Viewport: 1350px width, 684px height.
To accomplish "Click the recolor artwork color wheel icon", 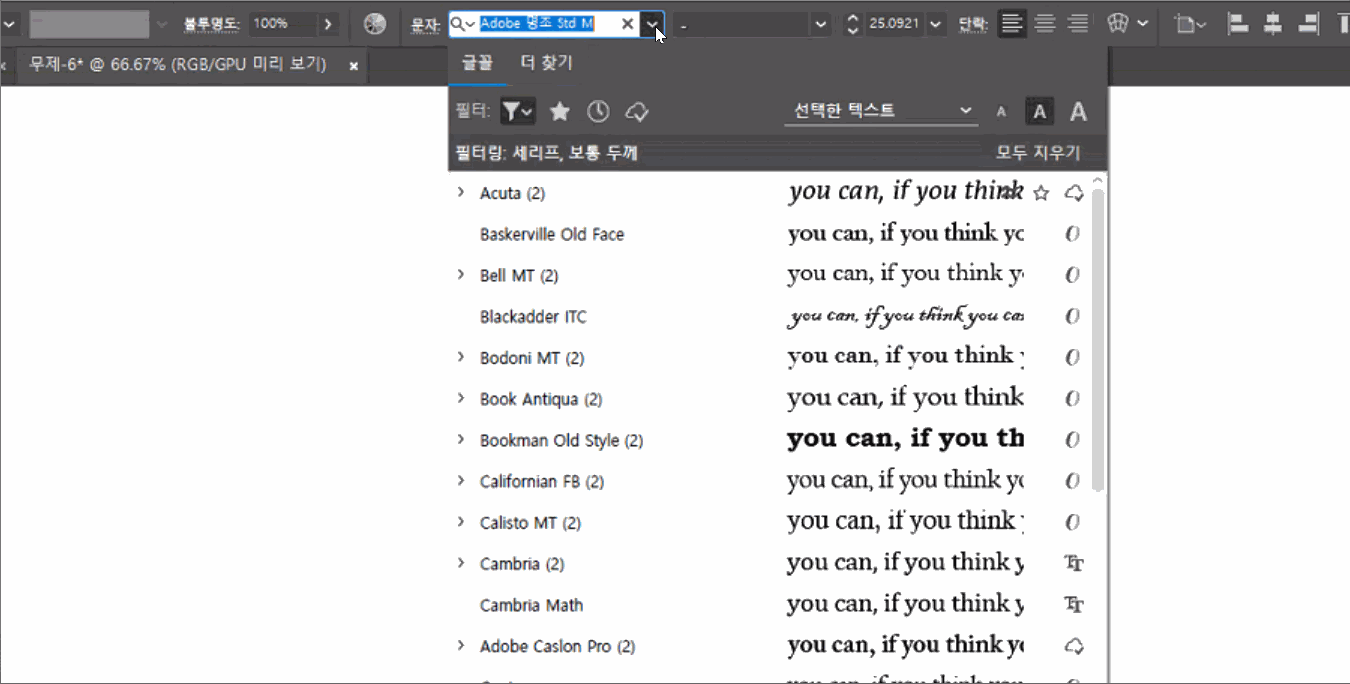I will [376, 24].
